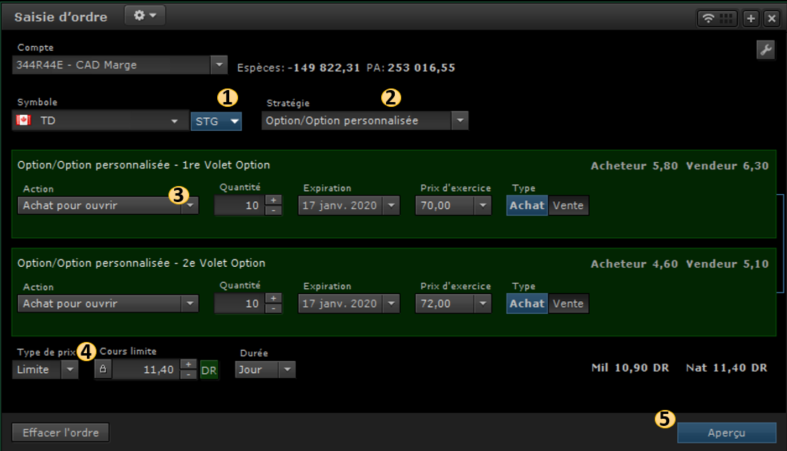Image resolution: width=787 pixels, height=451 pixels.
Task: Select Achat type for second leg option
Action: pos(527,304)
